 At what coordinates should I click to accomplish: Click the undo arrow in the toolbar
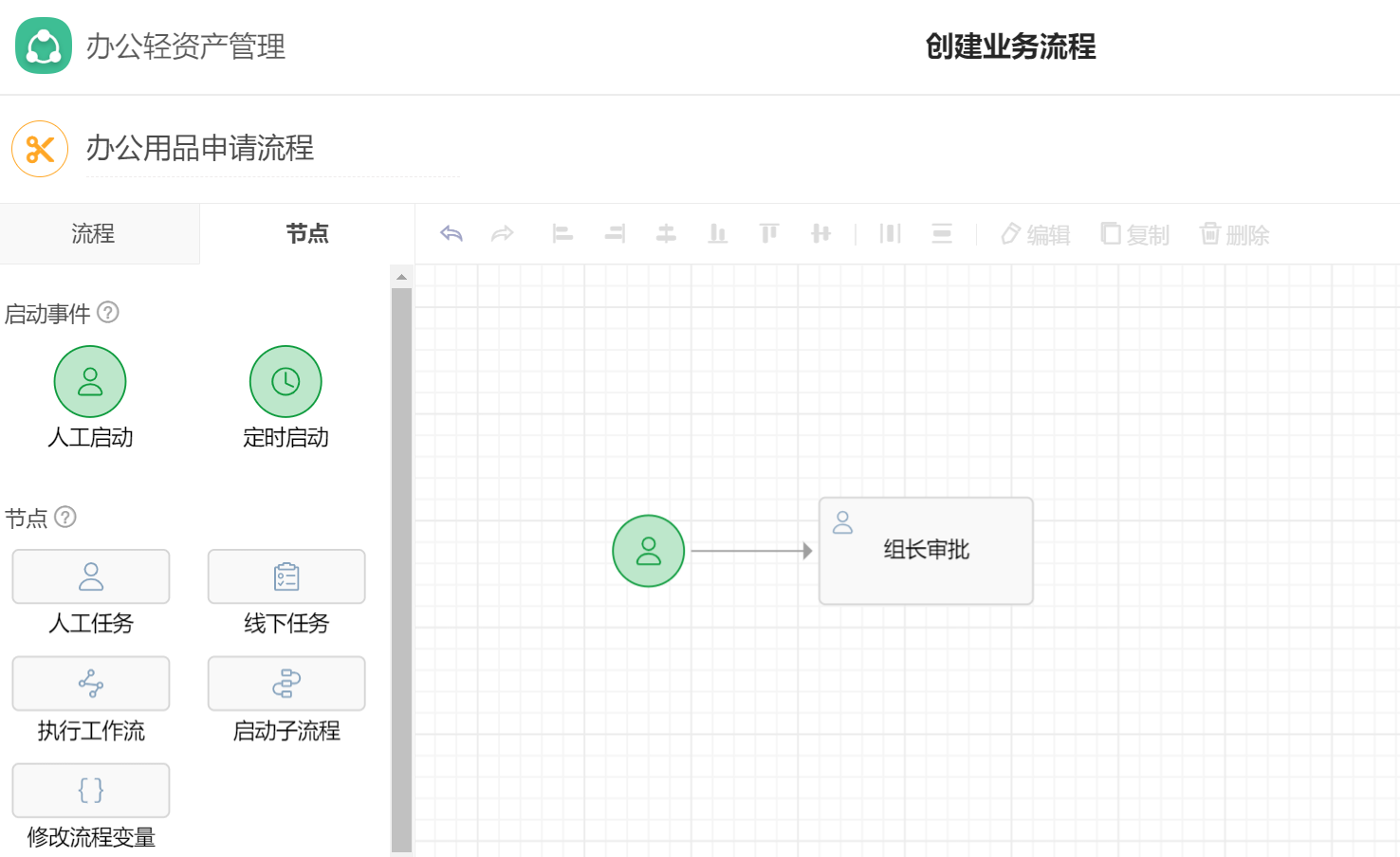pos(451,233)
